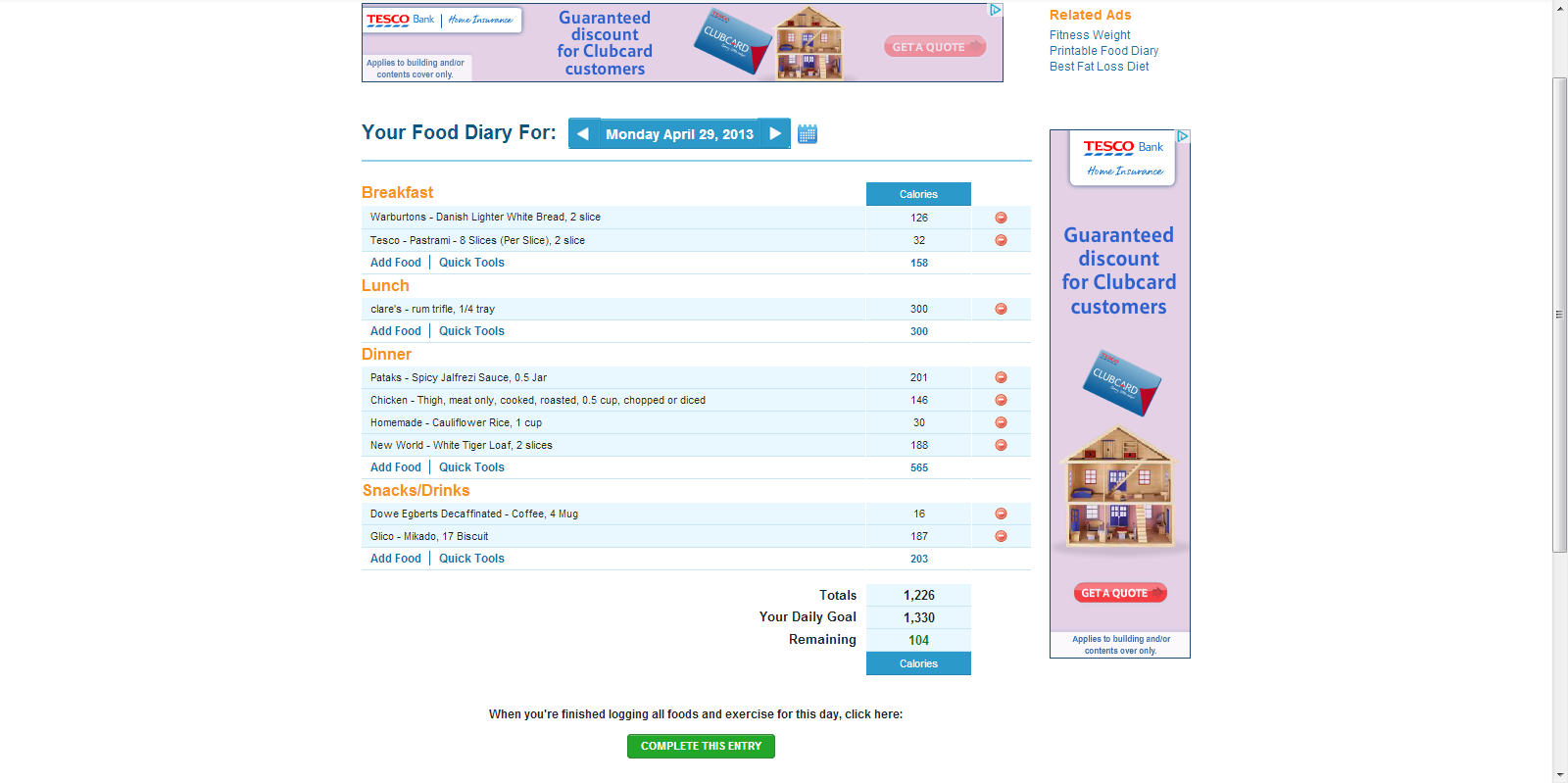The image size is (1568, 783).
Task: Remove Homemade Cauliflower Rice entry
Action: click(x=1001, y=422)
